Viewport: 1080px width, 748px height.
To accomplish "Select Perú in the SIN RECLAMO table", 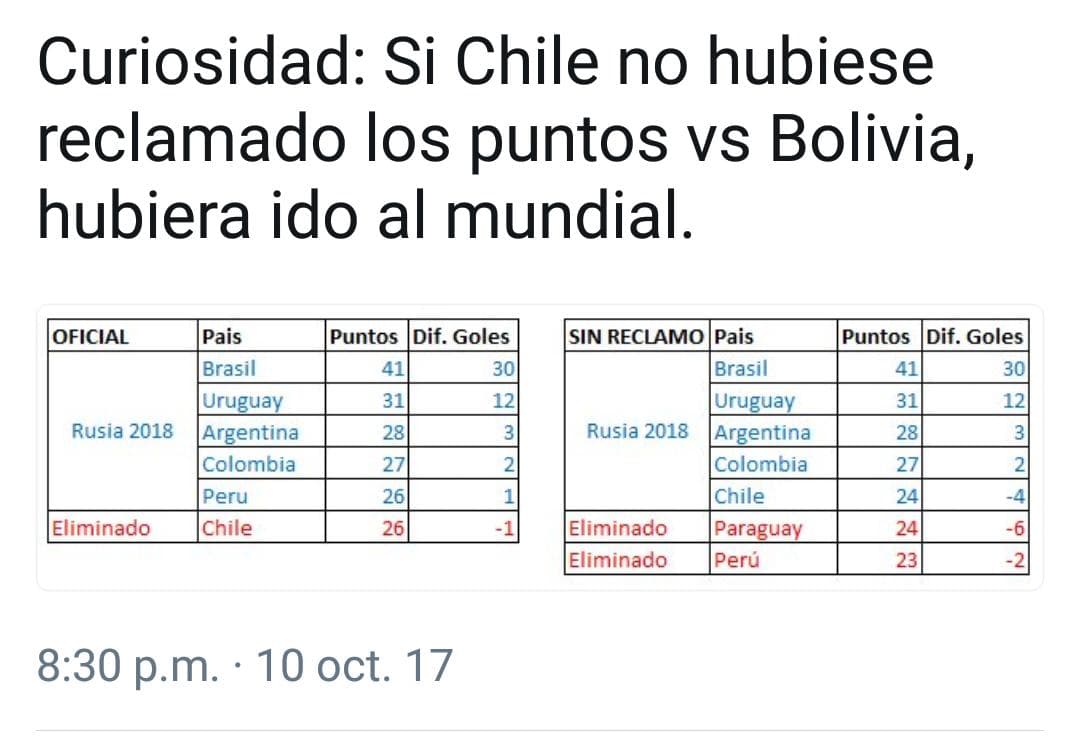I will coord(736,560).
